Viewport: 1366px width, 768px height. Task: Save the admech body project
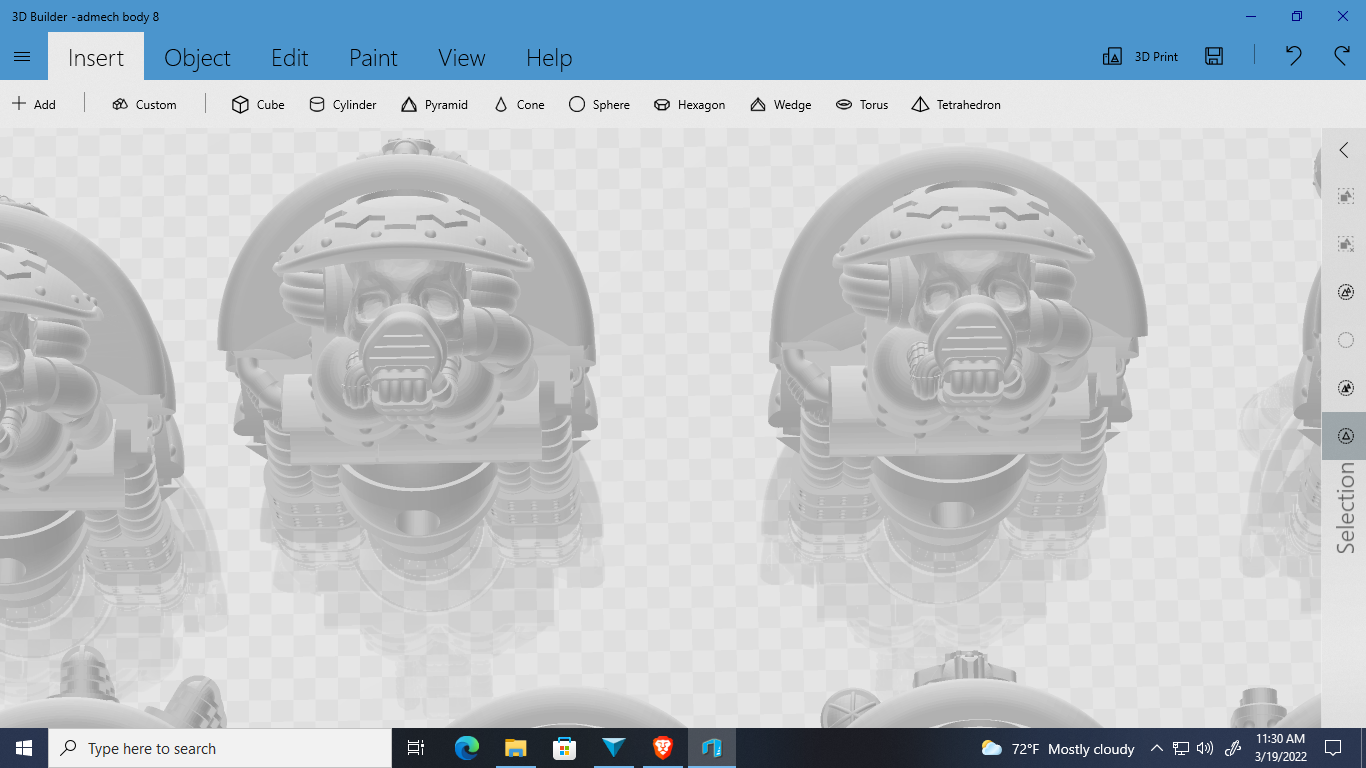(1214, 57)
